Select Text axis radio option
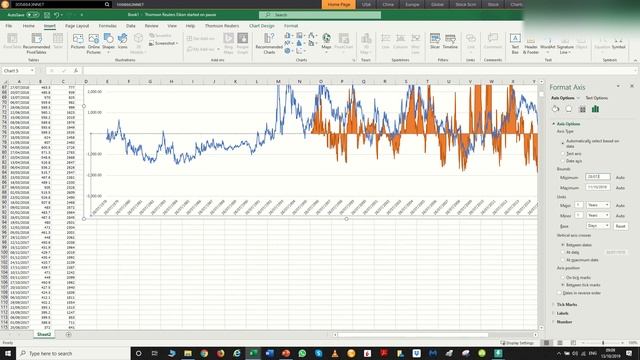 563,153
